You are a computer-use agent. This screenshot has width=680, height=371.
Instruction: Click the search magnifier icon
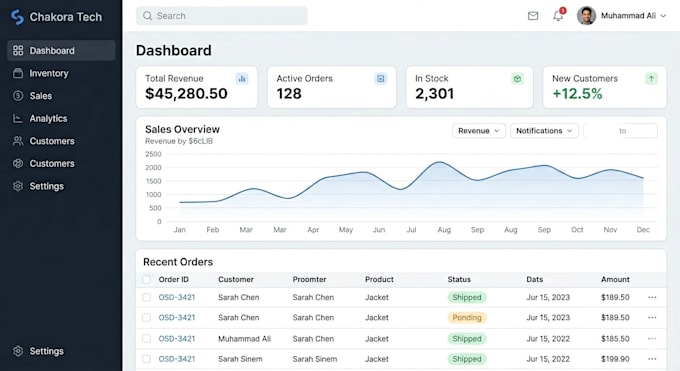click(x=147, y=16)
